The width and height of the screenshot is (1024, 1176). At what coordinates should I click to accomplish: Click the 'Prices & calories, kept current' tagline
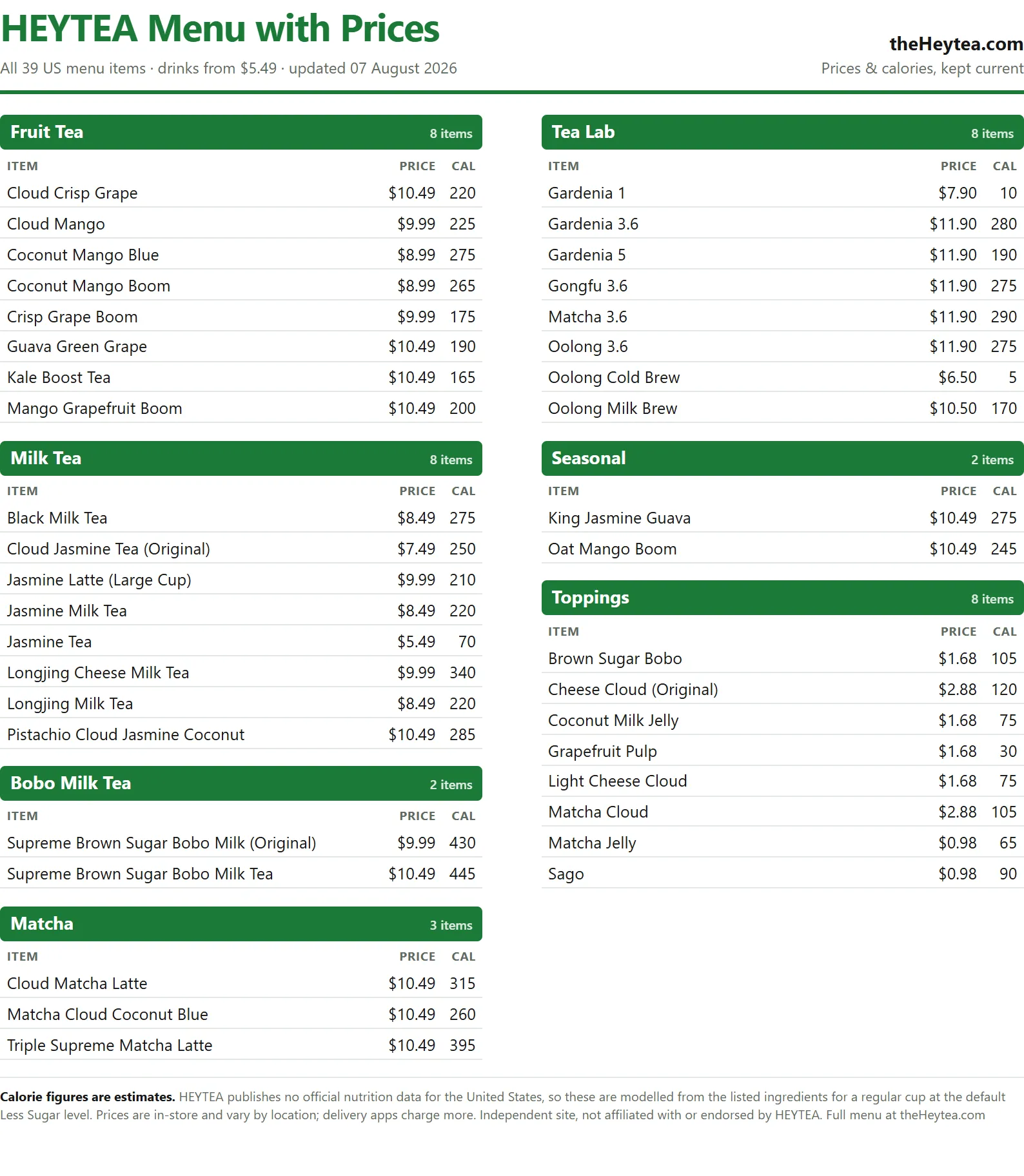tap(922, 68)
